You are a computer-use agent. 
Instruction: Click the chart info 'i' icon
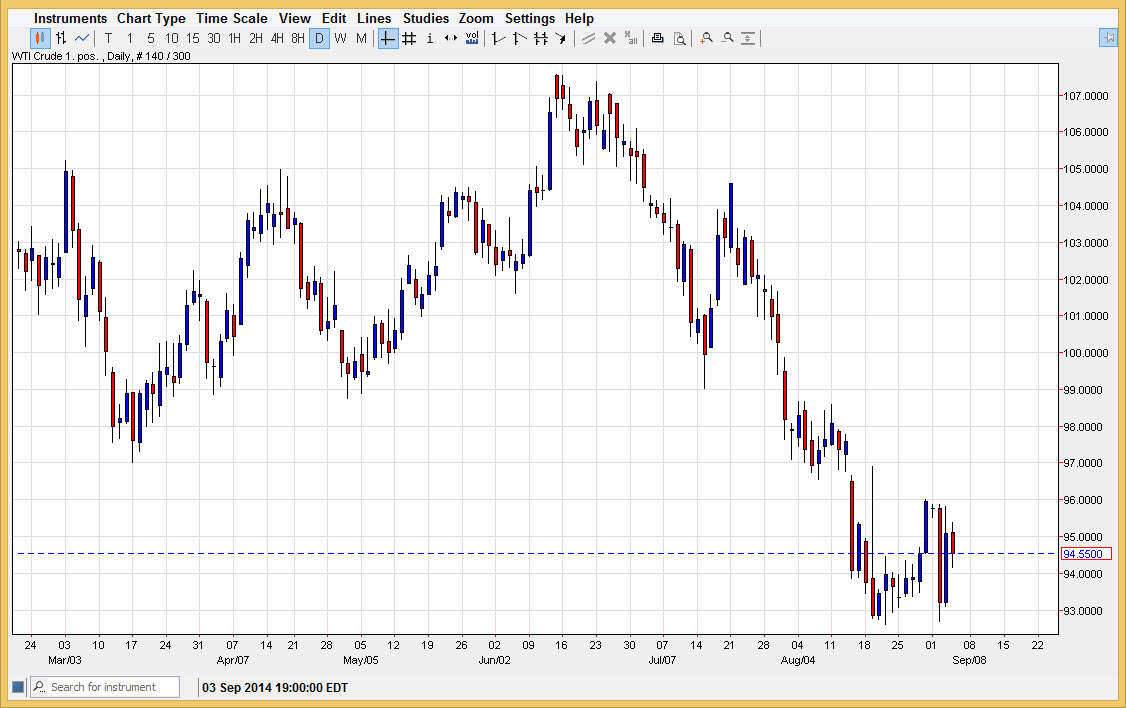(429, 38)
